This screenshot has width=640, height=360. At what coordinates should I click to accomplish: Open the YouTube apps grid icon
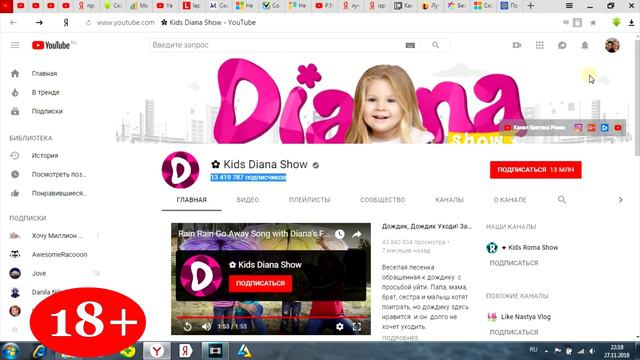[540, 45]
